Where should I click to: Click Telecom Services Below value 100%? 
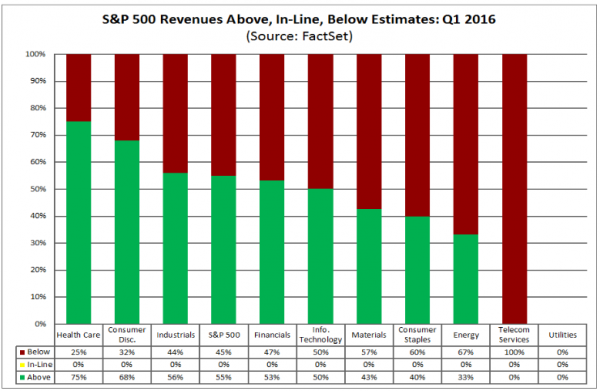coord(514,352)
